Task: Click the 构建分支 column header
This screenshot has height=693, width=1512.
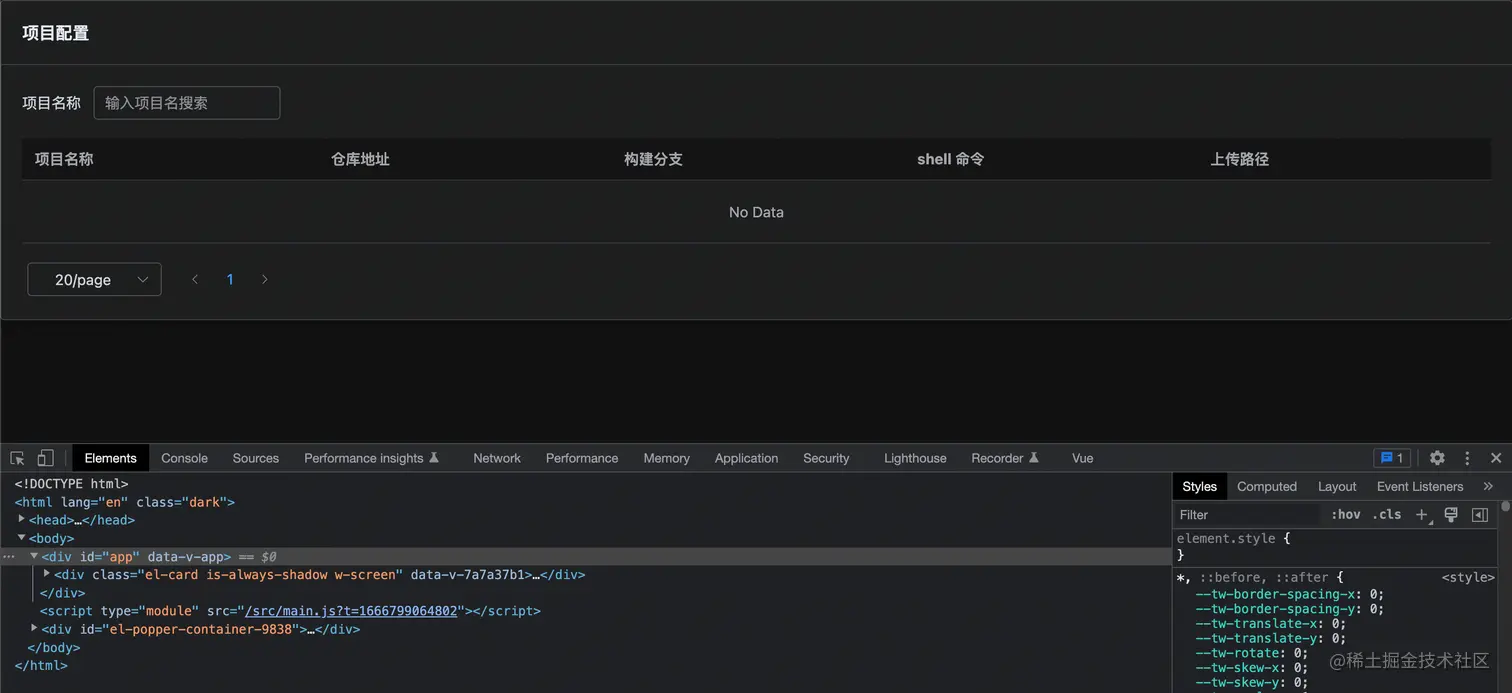Action: [653, 159]
